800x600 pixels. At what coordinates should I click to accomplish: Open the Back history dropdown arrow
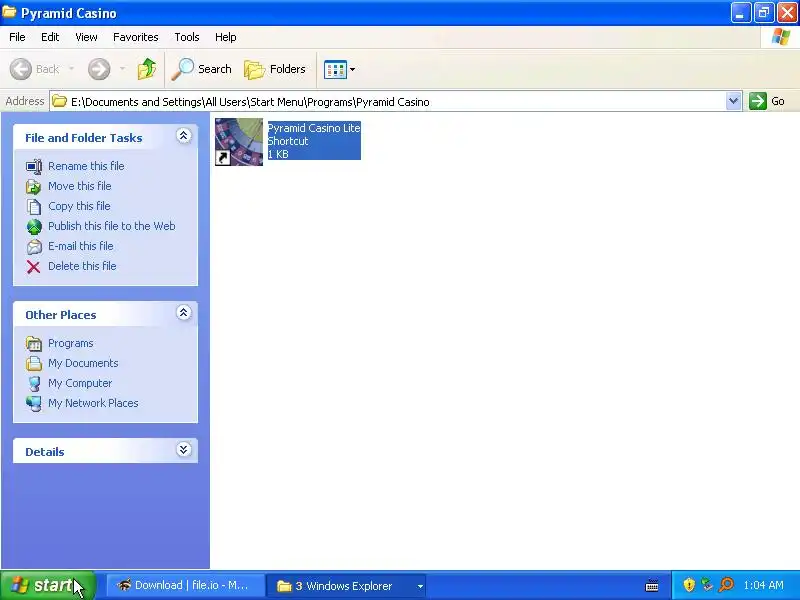point(71,69)
